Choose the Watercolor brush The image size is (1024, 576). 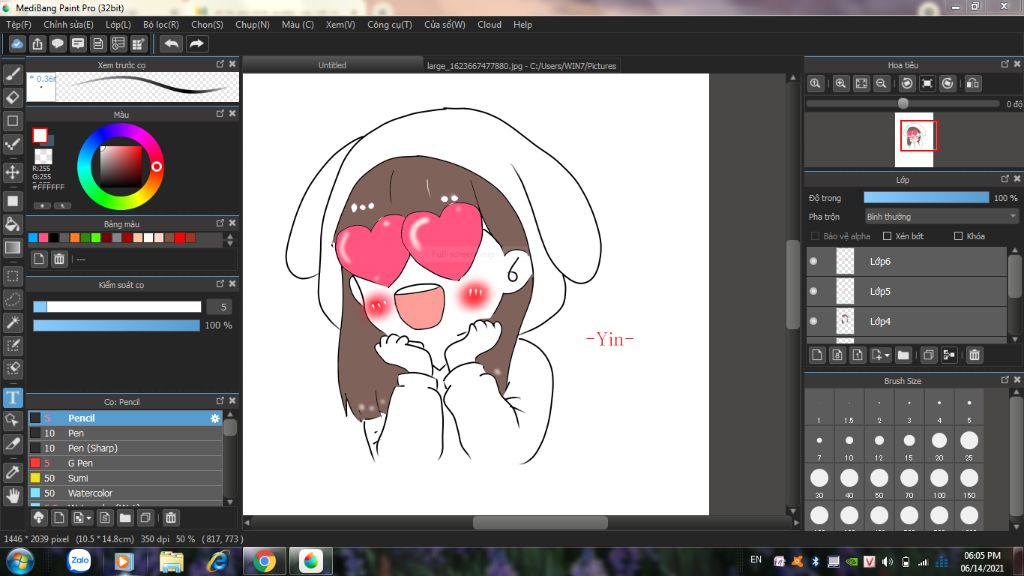125,493
